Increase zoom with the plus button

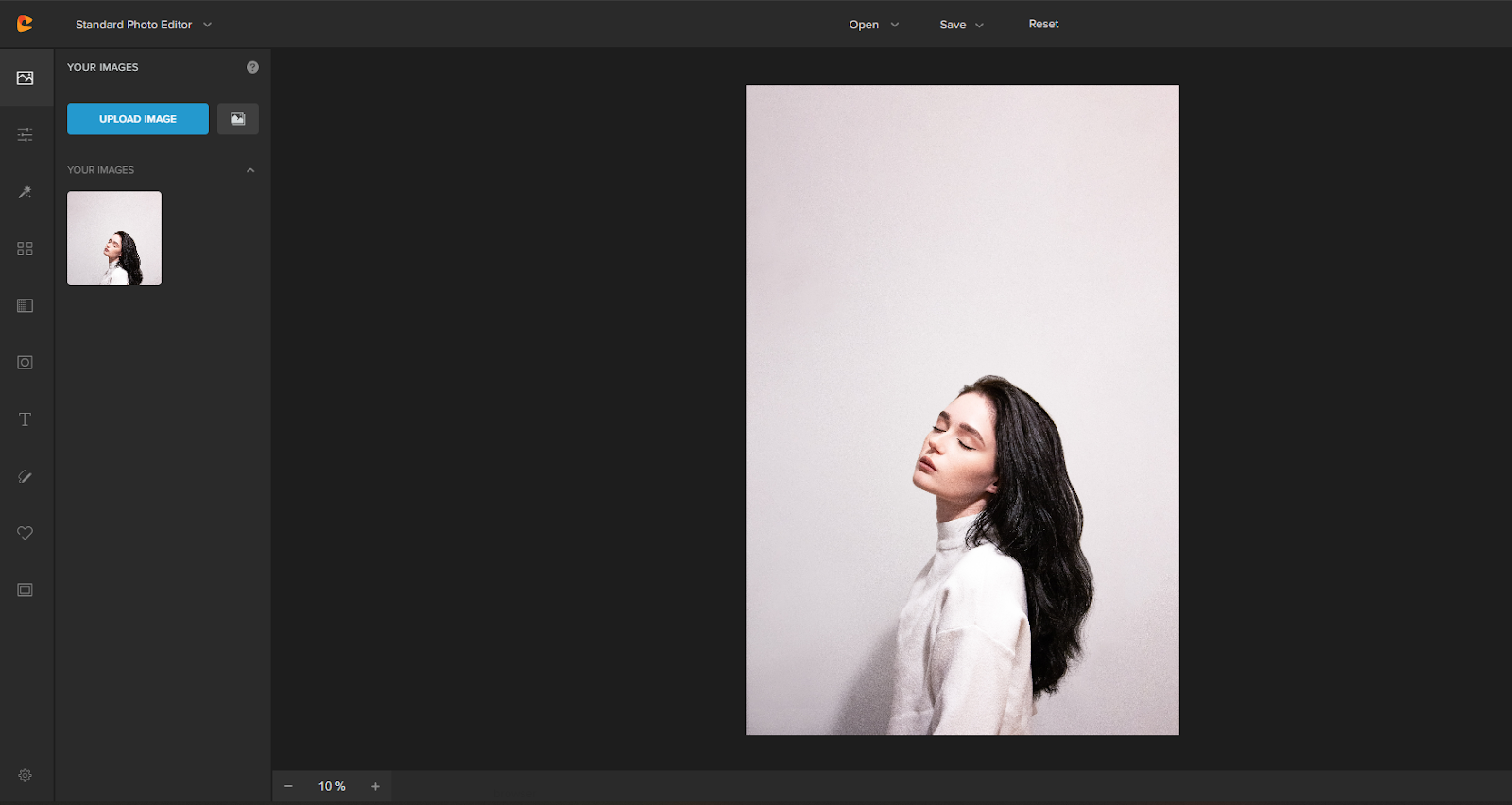[x=375, y=786]
